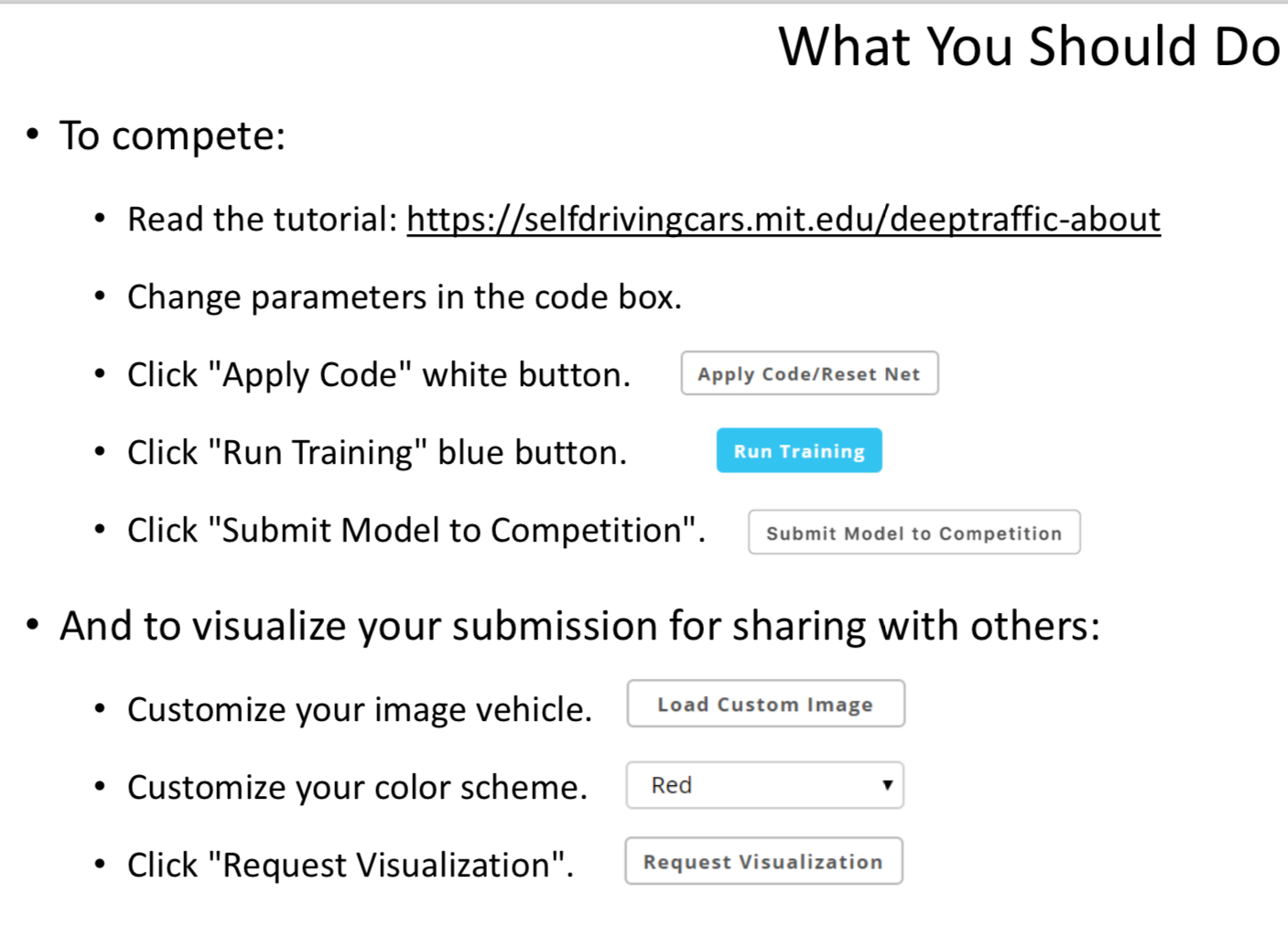Click the "Customize your image vehicle." bullet text

359,710
